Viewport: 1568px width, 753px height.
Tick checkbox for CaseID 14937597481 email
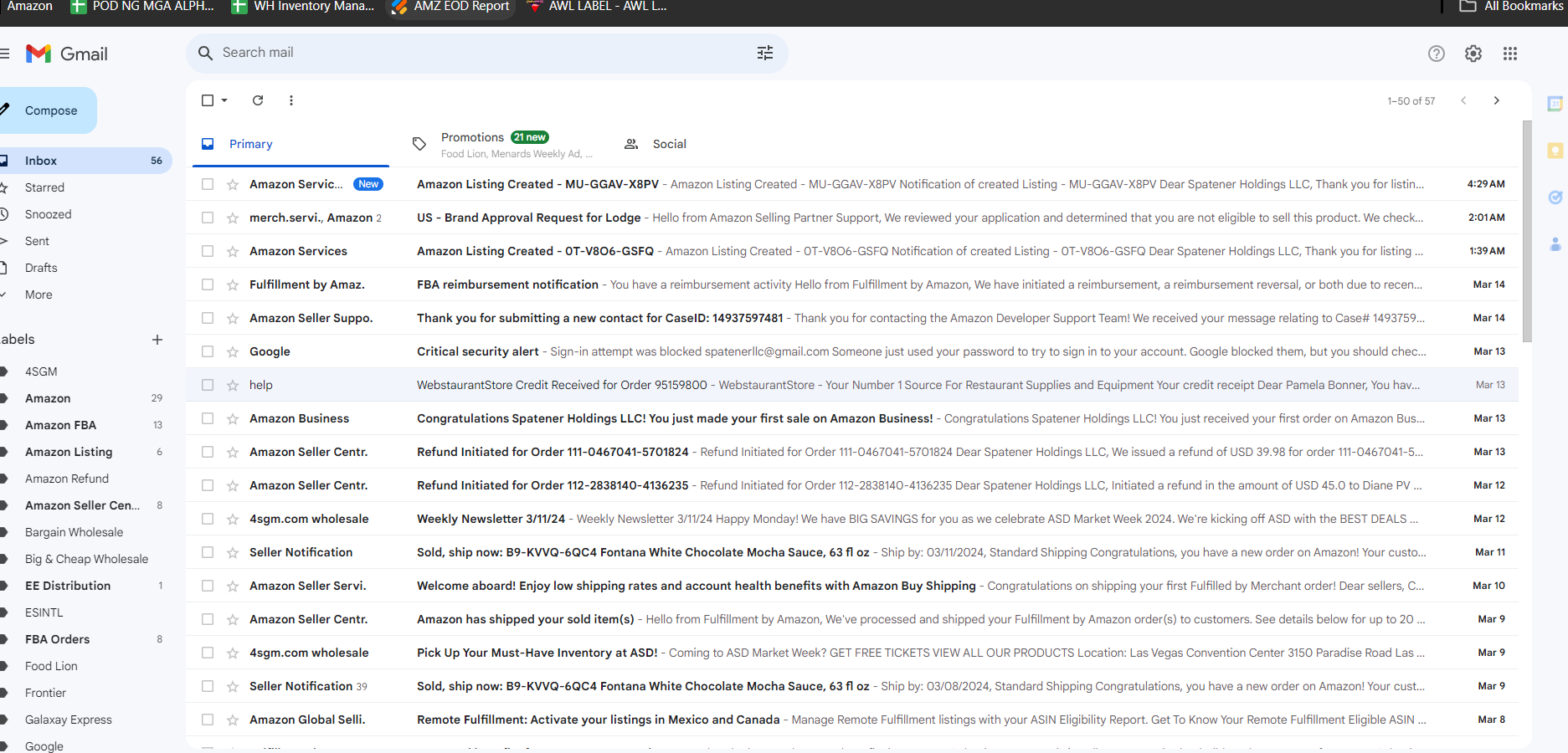tap(208, 318)
